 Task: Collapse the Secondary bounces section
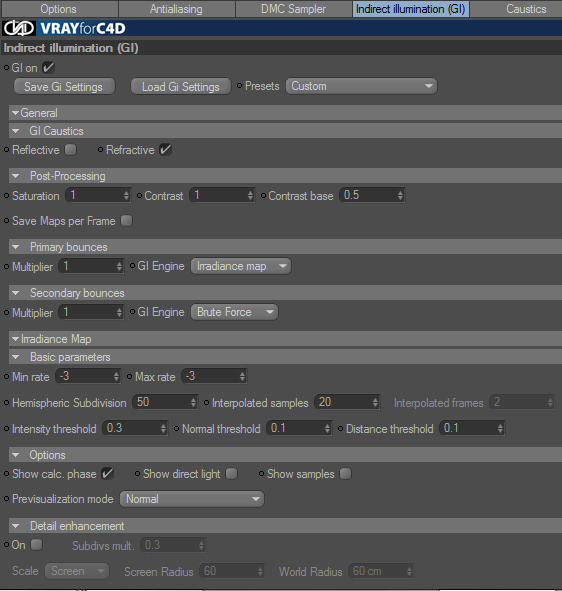15,293
